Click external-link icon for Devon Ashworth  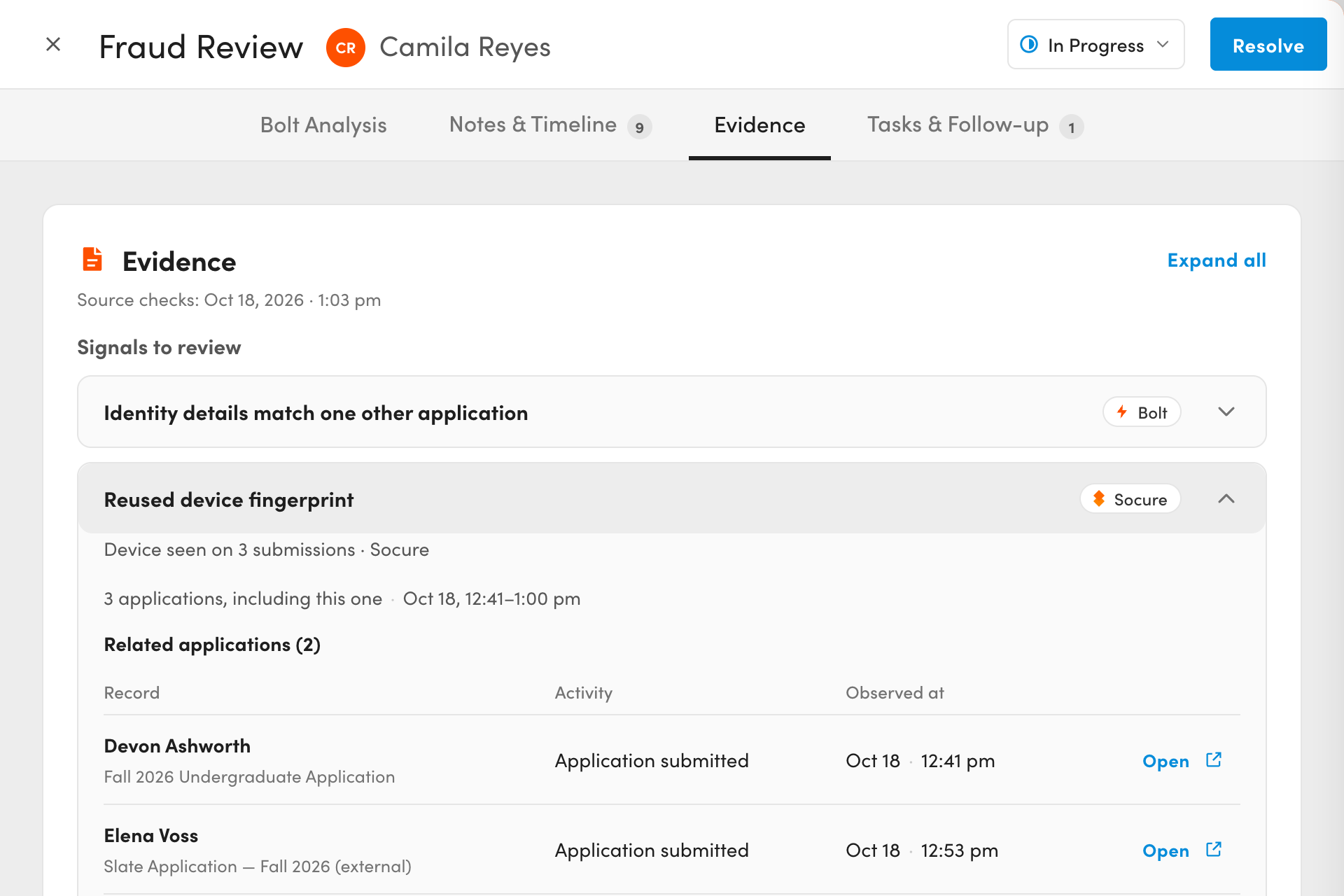(1214, 759)
